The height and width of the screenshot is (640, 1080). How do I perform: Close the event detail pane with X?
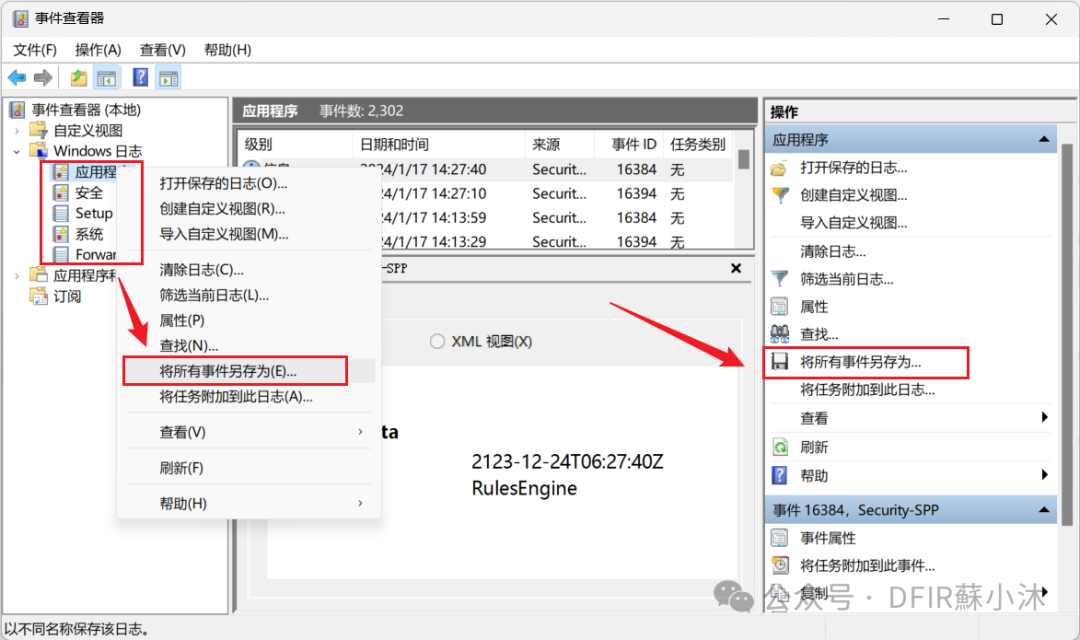tap(736, 268)
